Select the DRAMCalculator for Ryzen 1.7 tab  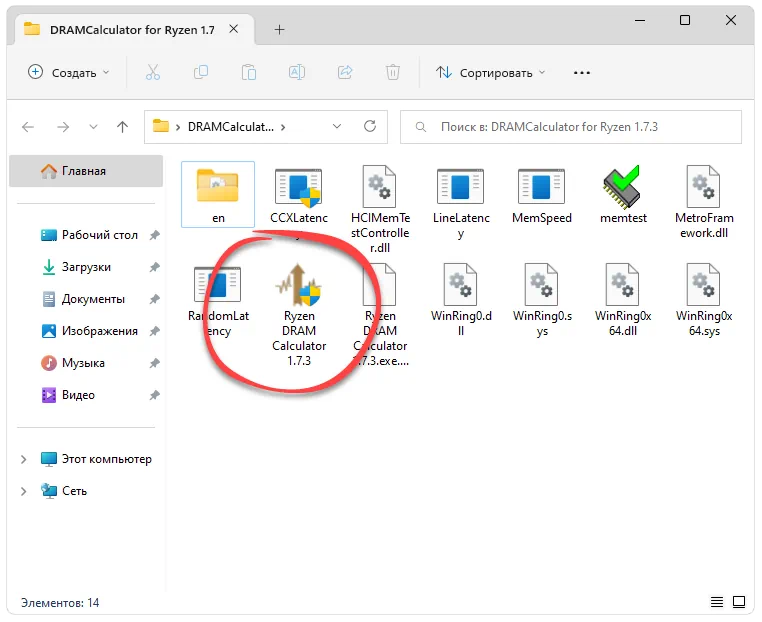(x=132, y=30)
